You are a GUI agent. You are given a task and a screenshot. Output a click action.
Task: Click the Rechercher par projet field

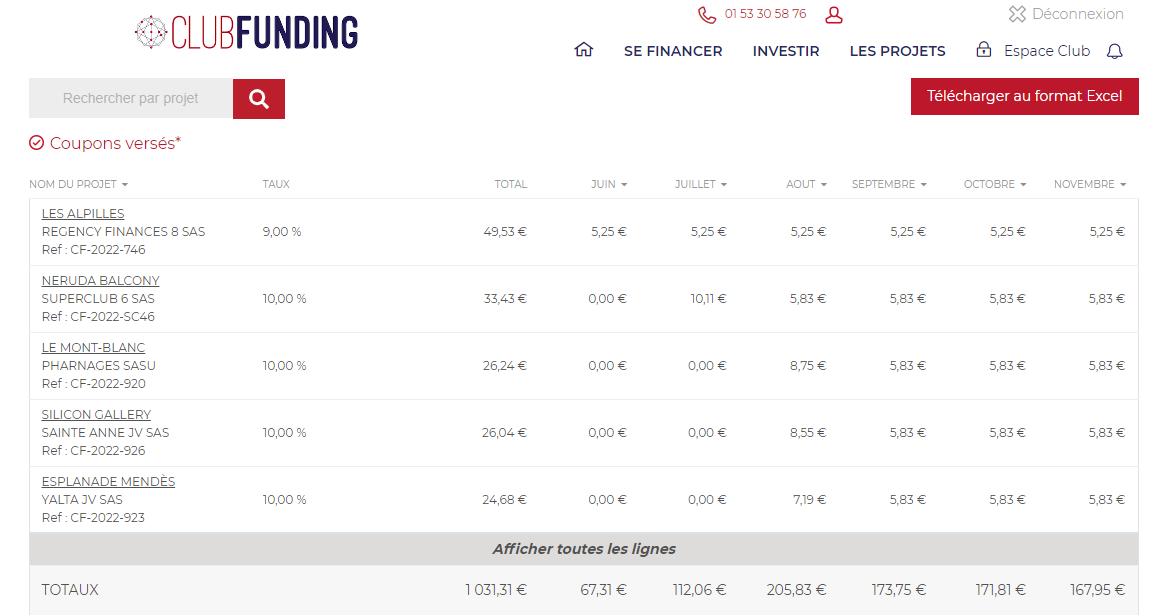(131, 99)
